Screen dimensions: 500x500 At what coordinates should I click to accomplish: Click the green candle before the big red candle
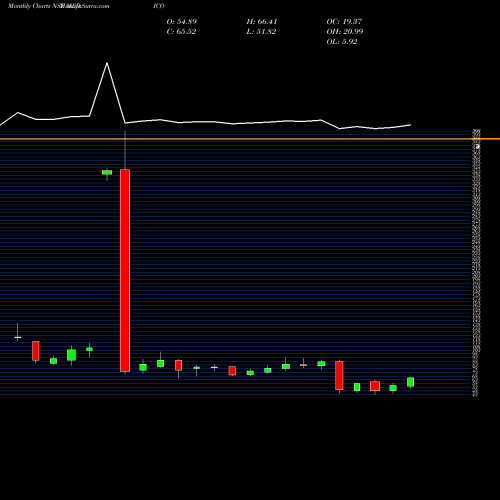click(107, 172)
